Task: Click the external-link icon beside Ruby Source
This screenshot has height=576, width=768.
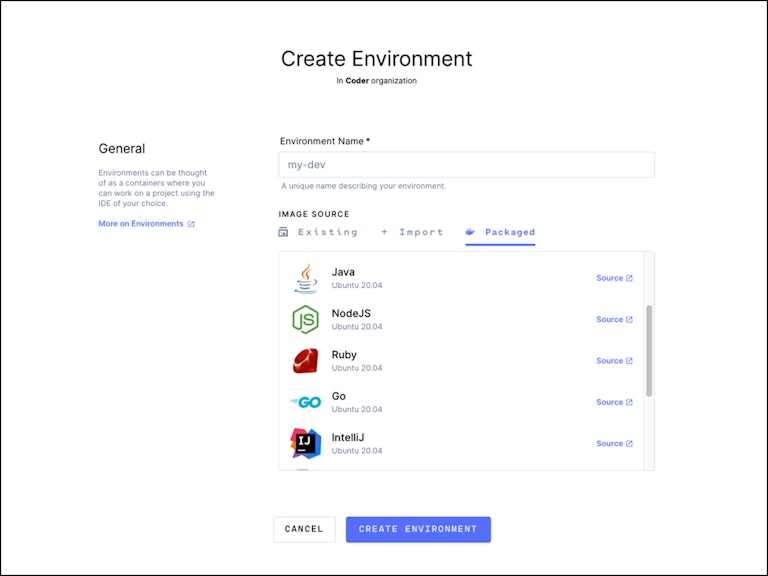Action: pos(629,361)
